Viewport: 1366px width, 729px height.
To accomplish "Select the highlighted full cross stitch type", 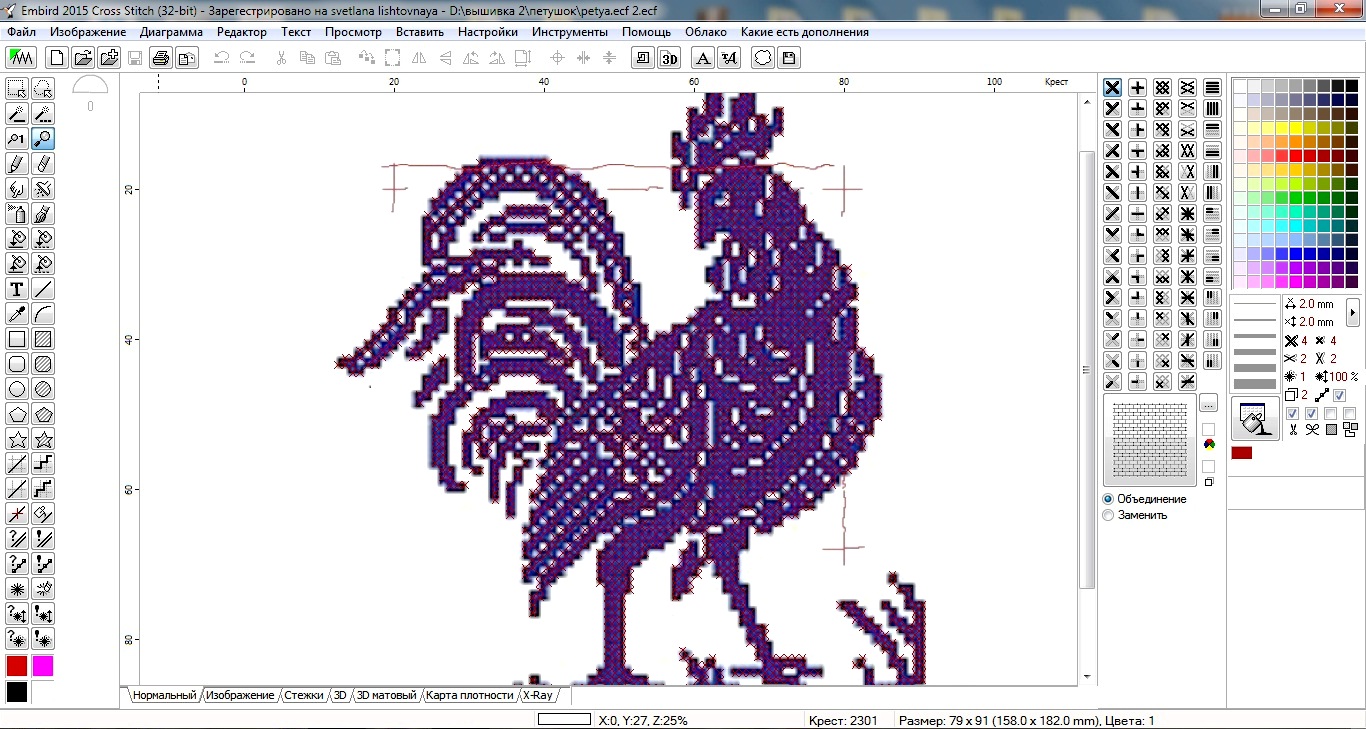I will click(1112, 87).
